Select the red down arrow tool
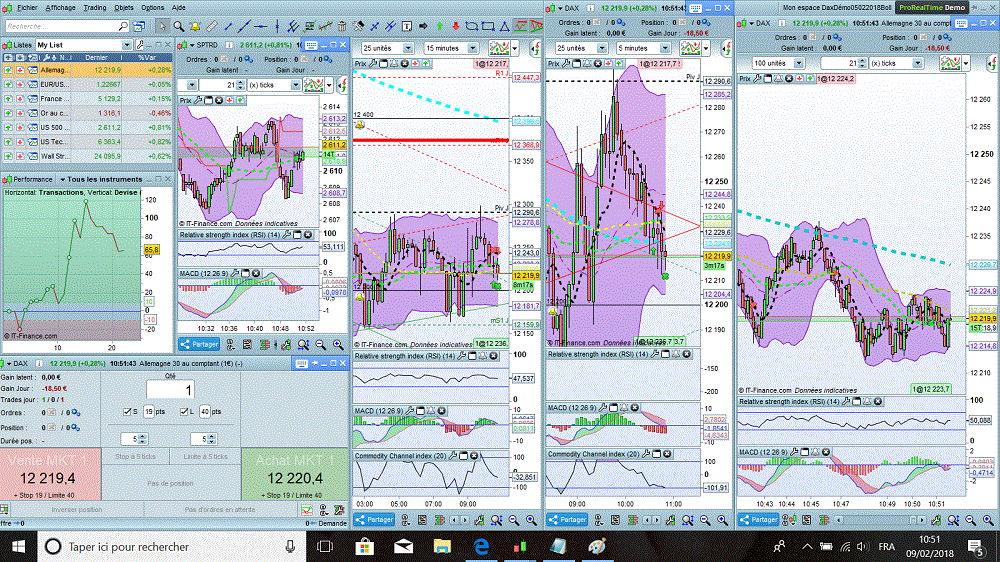The image size is (1000, 562). pyautogui.click(x=455, y=26)
